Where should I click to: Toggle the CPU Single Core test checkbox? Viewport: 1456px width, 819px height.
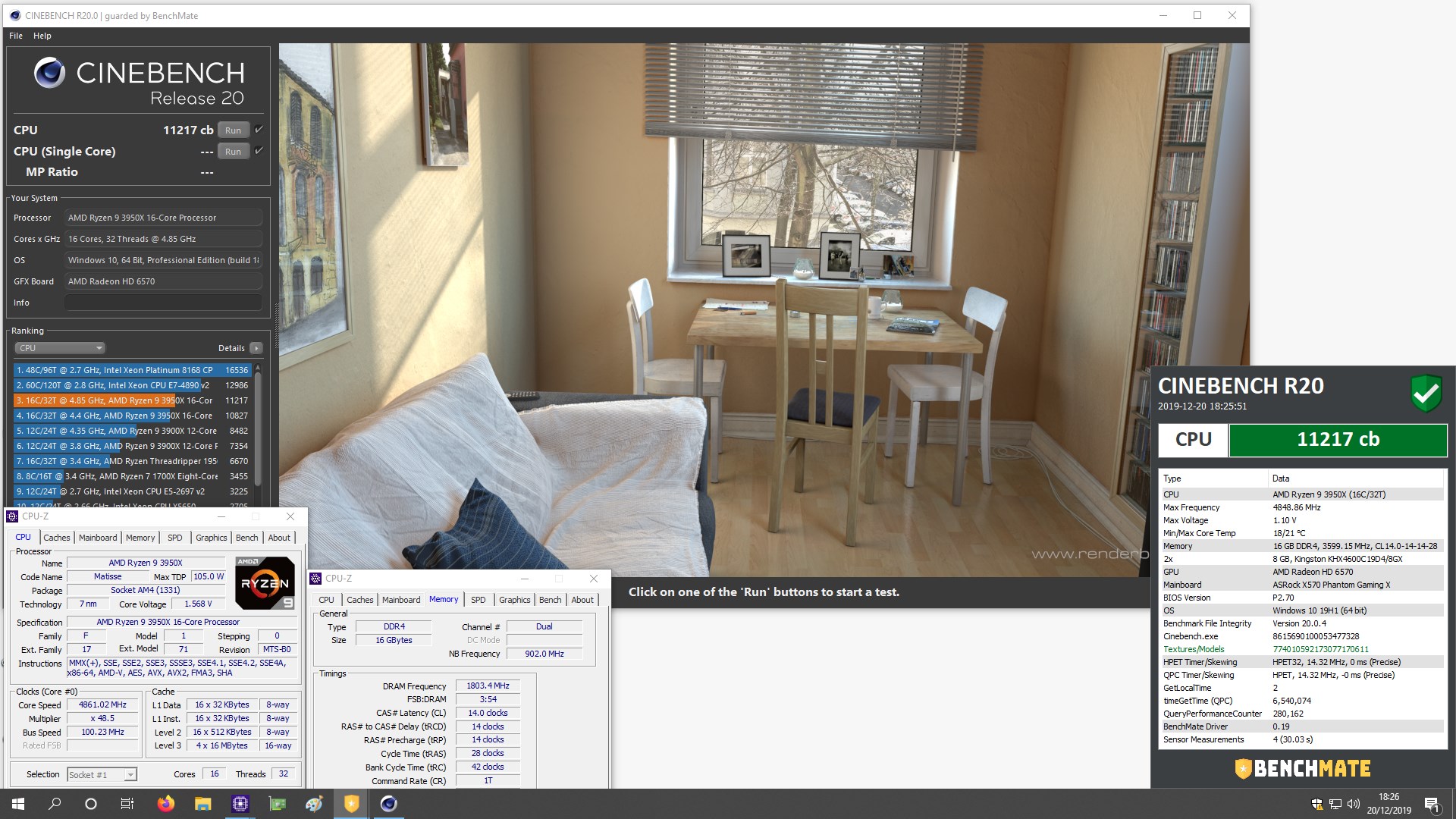click(x=259, y=151)
